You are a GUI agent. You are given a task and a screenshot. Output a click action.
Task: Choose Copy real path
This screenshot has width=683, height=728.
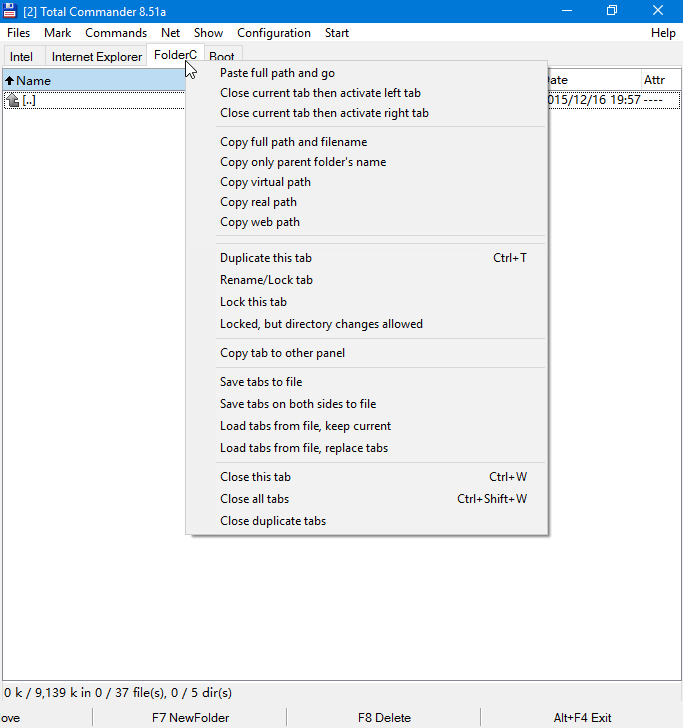[367, 202]
